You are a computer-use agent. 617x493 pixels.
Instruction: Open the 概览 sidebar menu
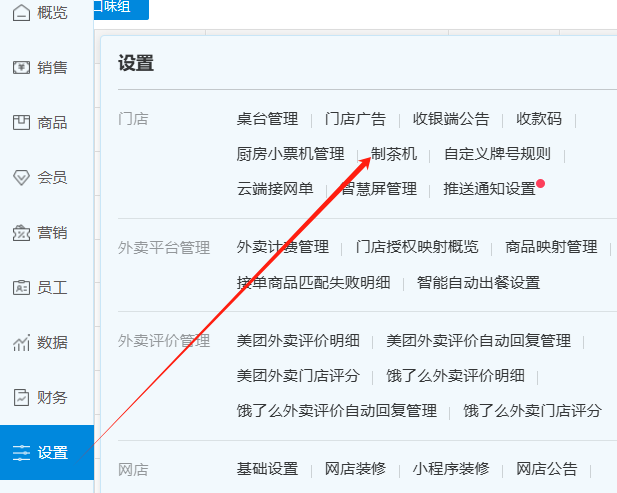tap(47, 13)
